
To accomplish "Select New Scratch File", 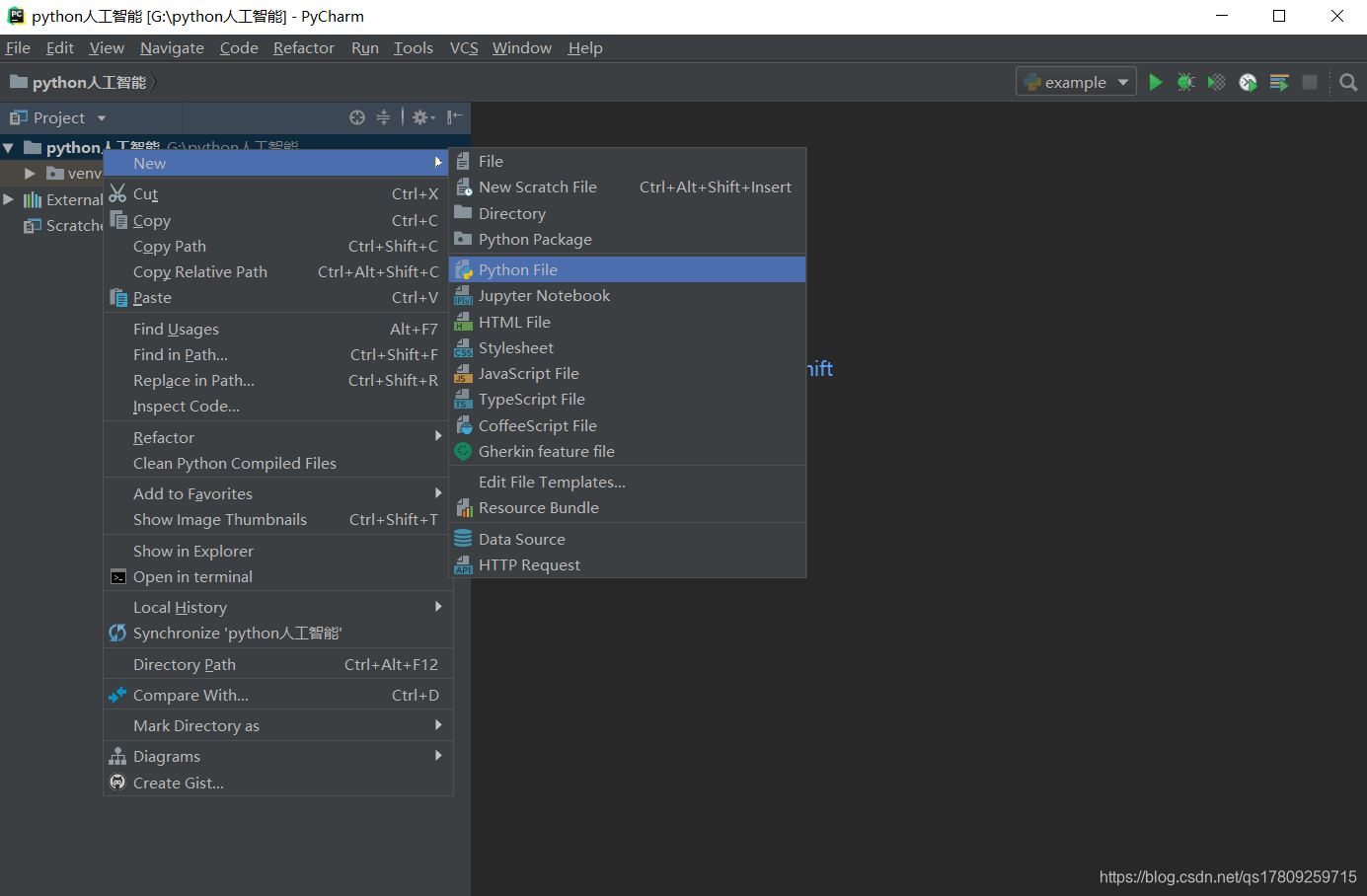I will (628, 187).
